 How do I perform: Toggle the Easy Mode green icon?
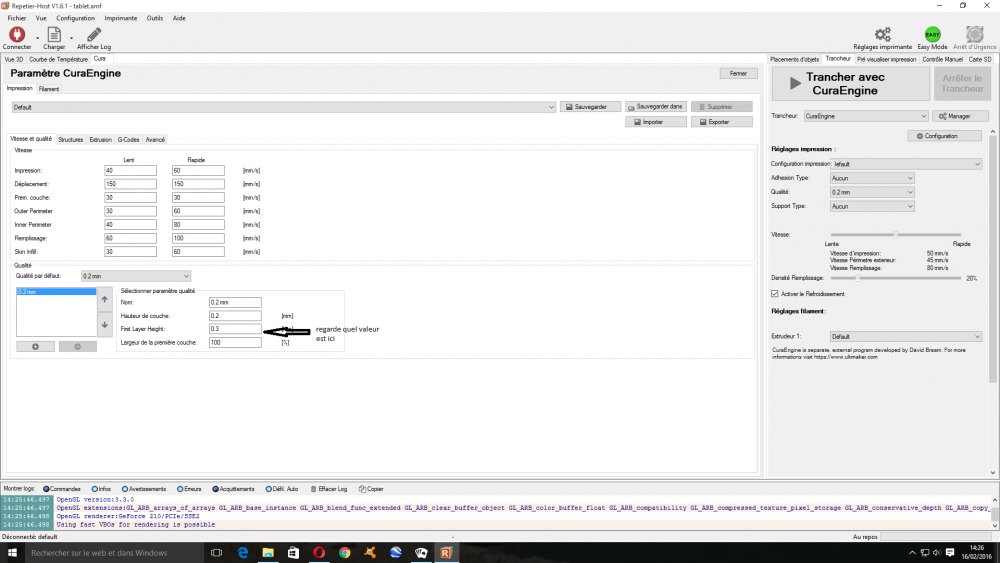click(932, 34)
